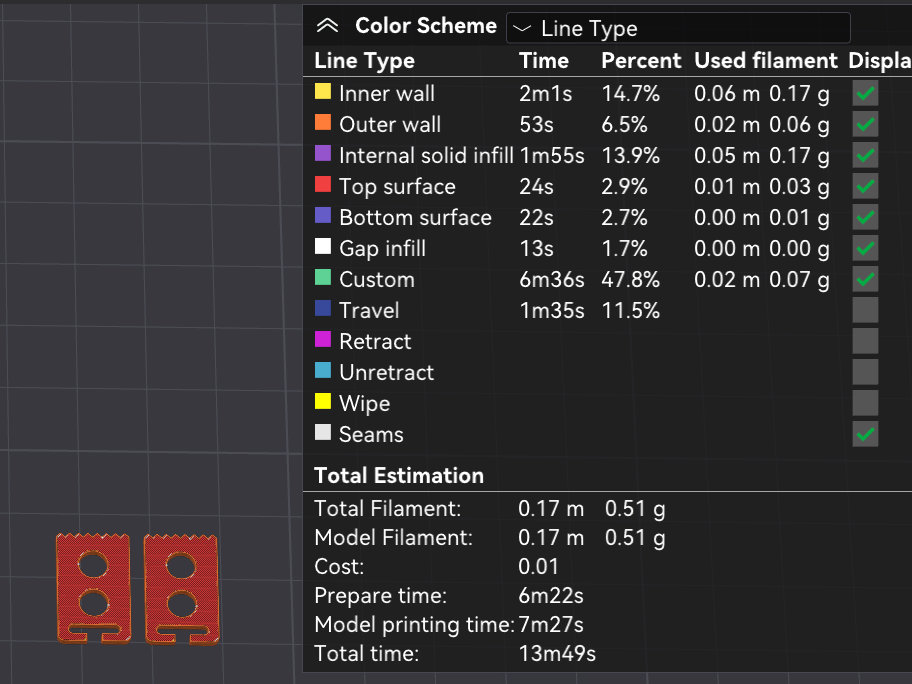Screen dimensions: 912x684
Task: Select the Bottom surface row label
Action: pyautogui.click(x=415, y=218)
